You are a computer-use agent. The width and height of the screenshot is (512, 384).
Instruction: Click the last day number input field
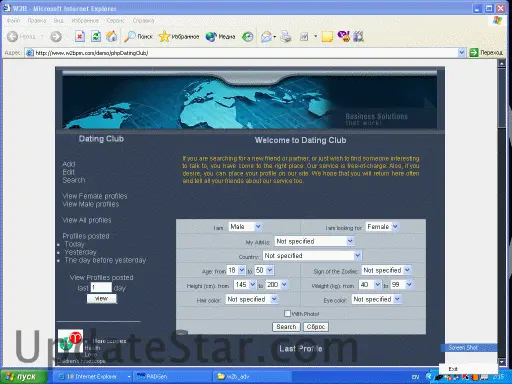pyautogui.click(x=101, y=287)
